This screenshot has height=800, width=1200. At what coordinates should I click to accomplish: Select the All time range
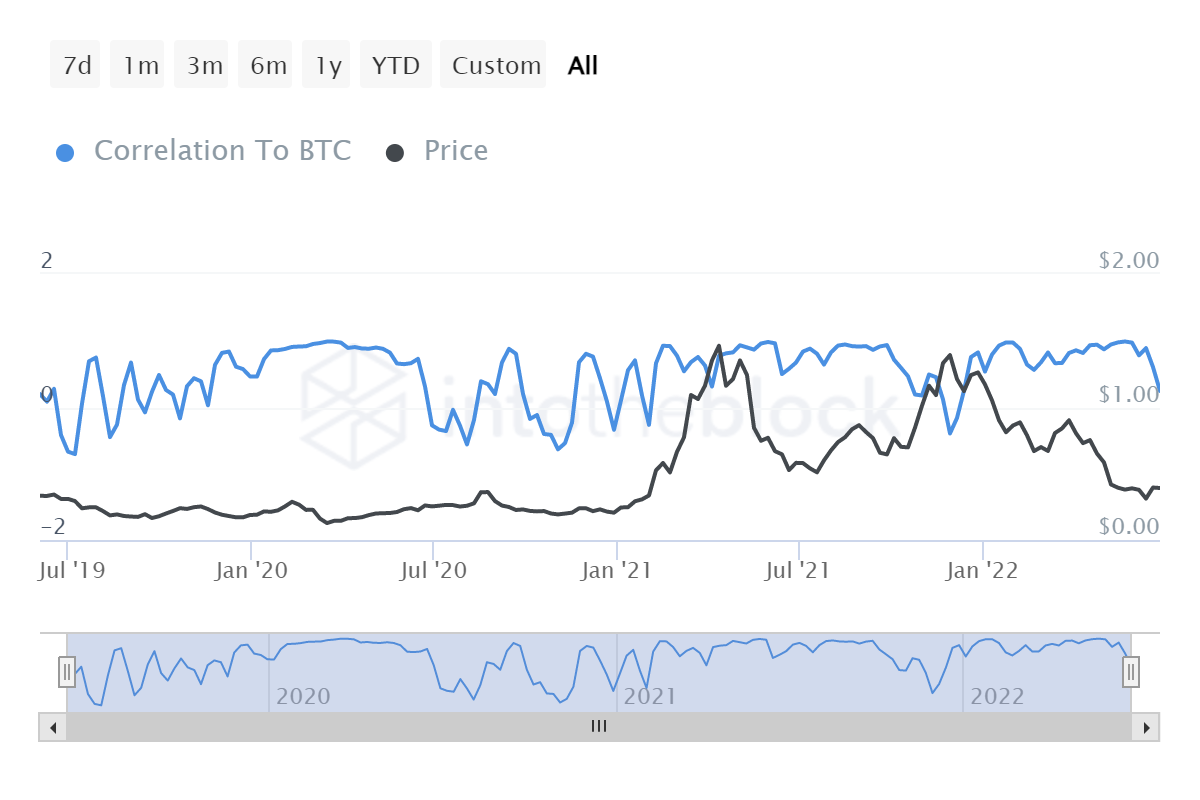[583, 66]
